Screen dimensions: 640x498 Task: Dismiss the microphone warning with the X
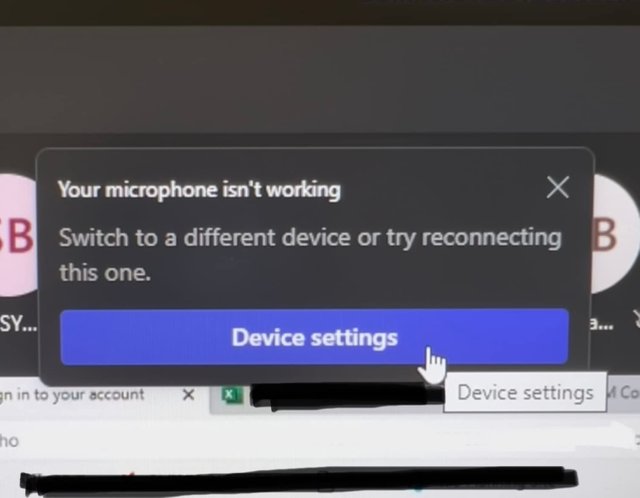(558, 187)
